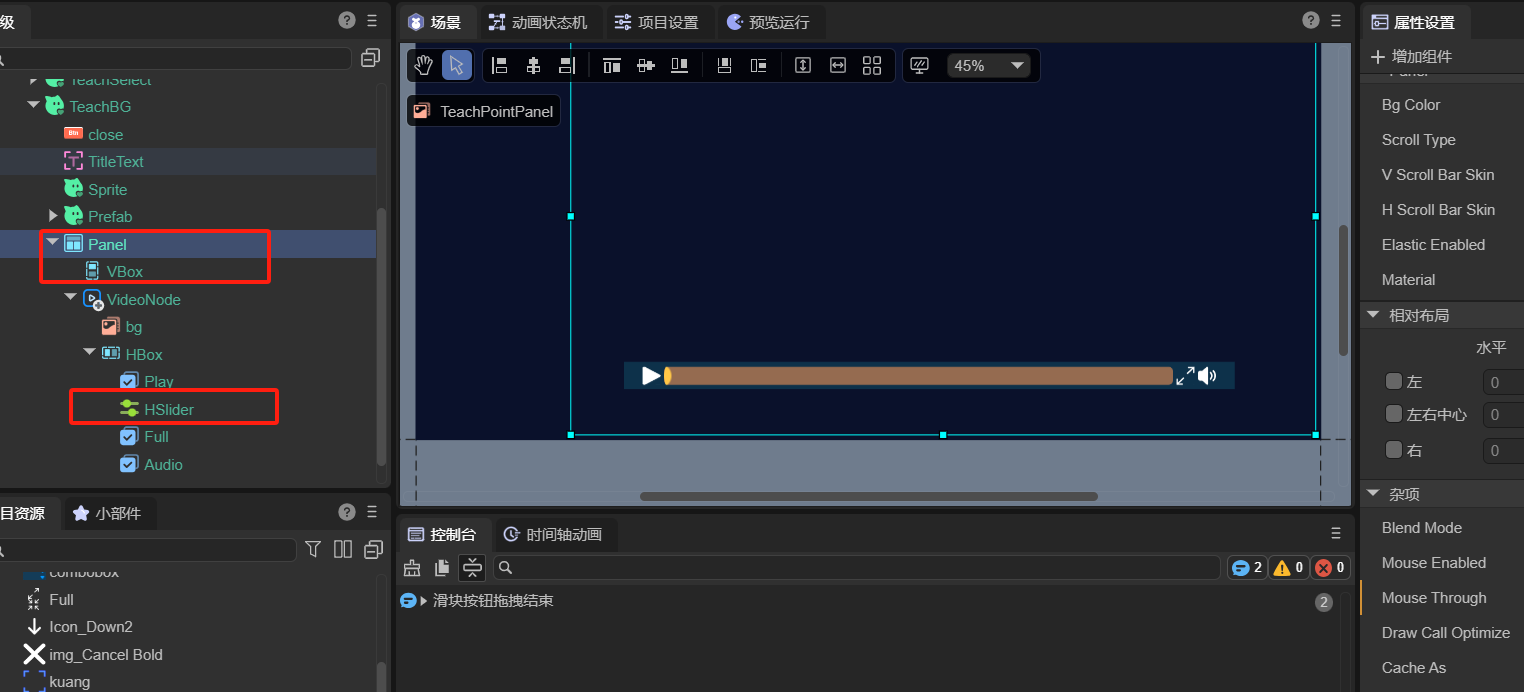Activate the arrow selection tool
The height and width of the screenshot is (692, 1524).
pos(457,66)
